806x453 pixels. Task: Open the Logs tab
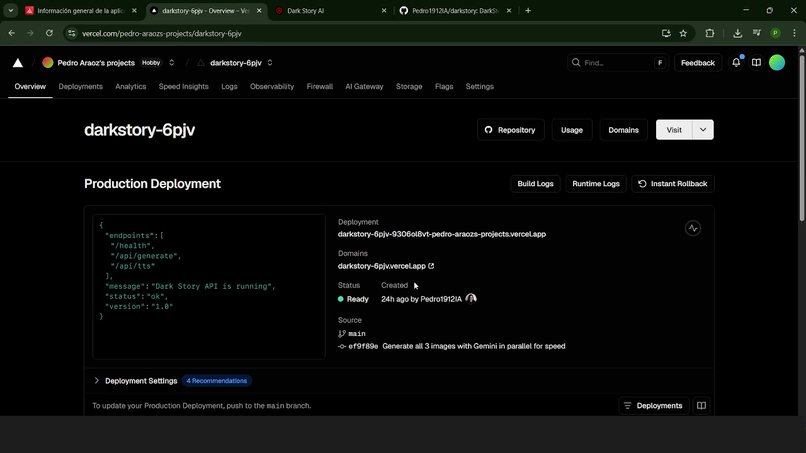pos(229,86)
